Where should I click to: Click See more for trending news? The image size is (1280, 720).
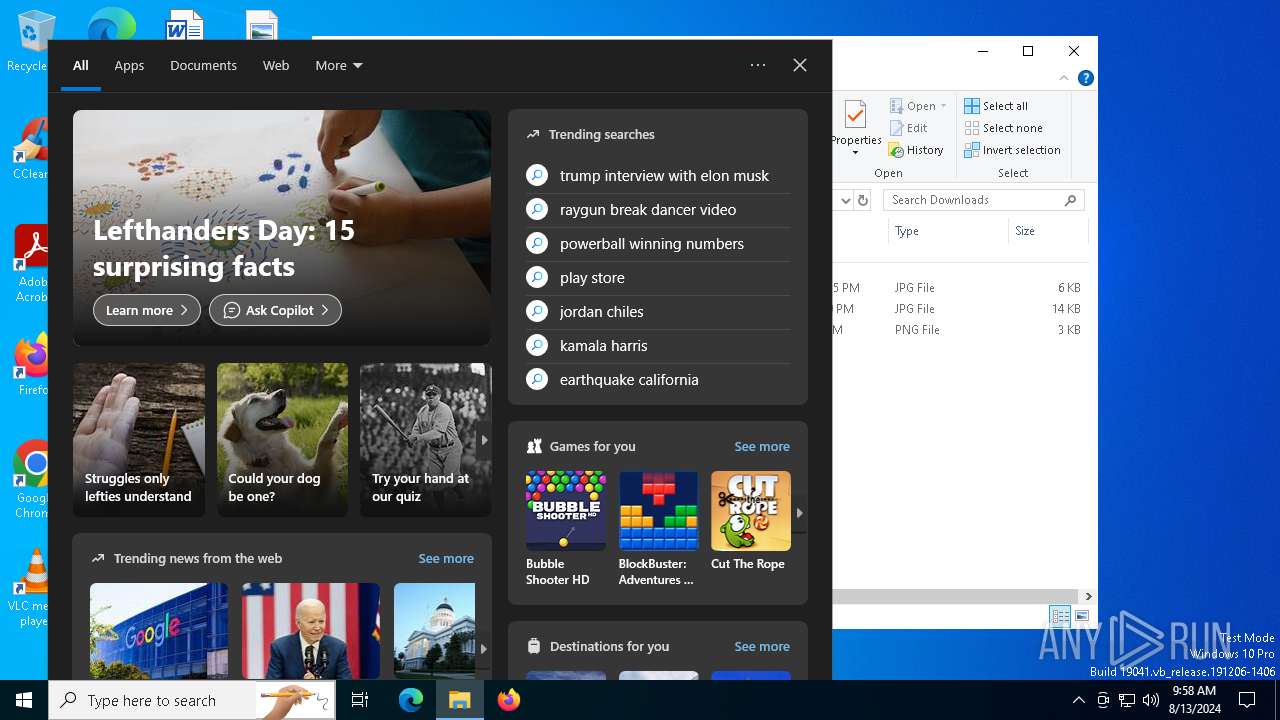click(x=446, y=558)
